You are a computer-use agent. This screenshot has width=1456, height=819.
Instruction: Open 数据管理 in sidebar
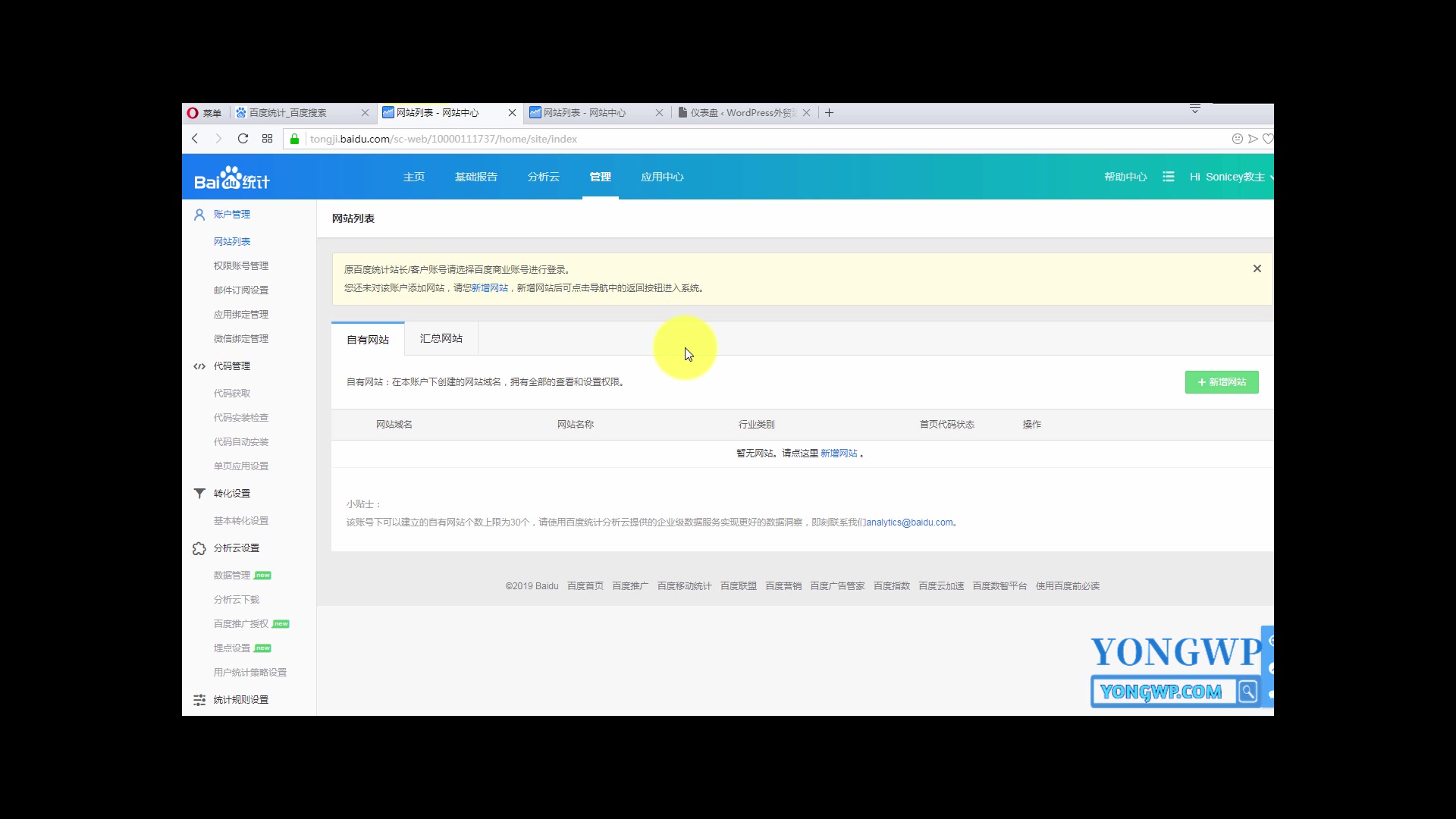[x=232, y=576]
